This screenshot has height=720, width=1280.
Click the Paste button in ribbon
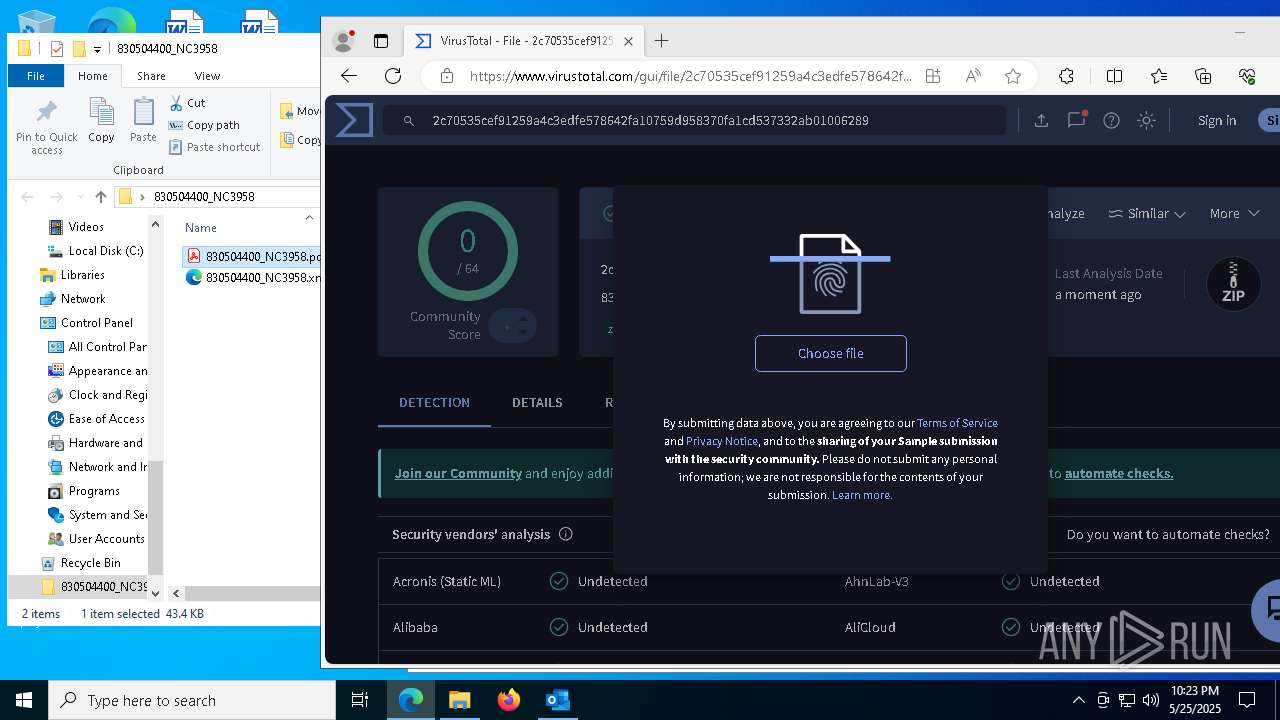[x=143, y=121]
